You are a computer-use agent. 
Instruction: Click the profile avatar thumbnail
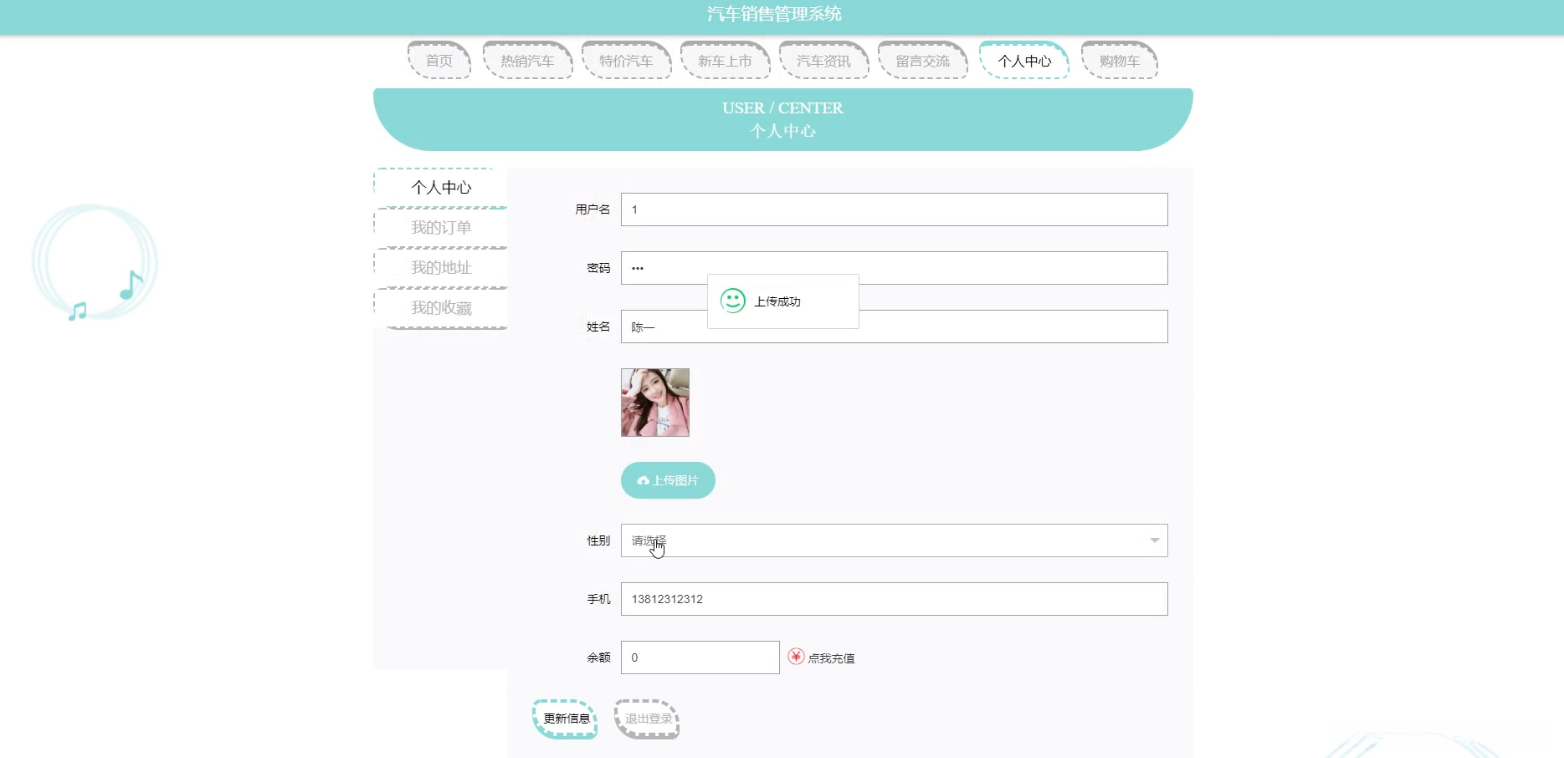click(655, 403)
